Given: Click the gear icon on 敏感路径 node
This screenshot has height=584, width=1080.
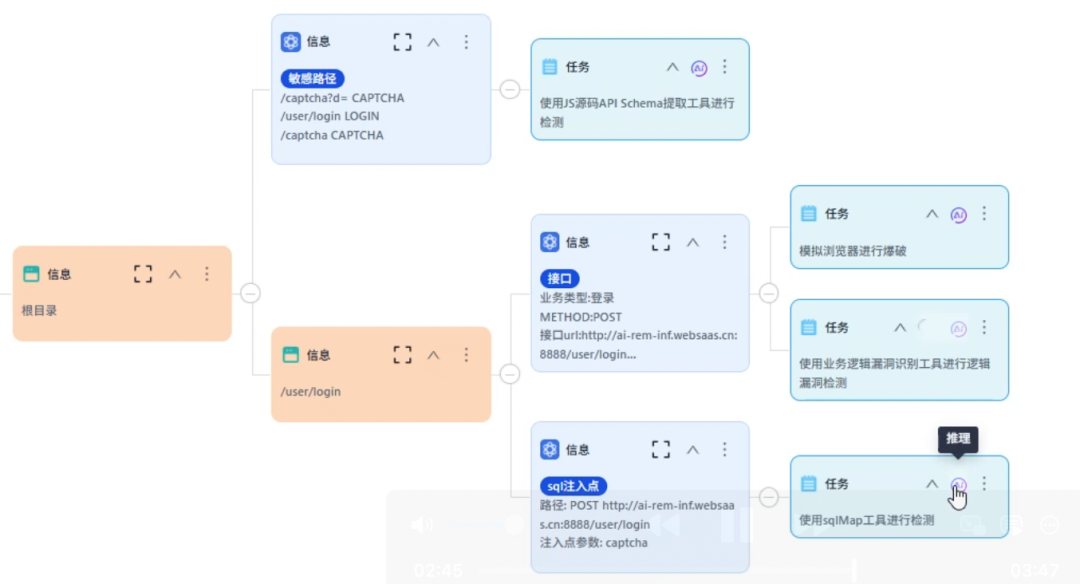Looking at the screenshot, I should tap(291, 42).
